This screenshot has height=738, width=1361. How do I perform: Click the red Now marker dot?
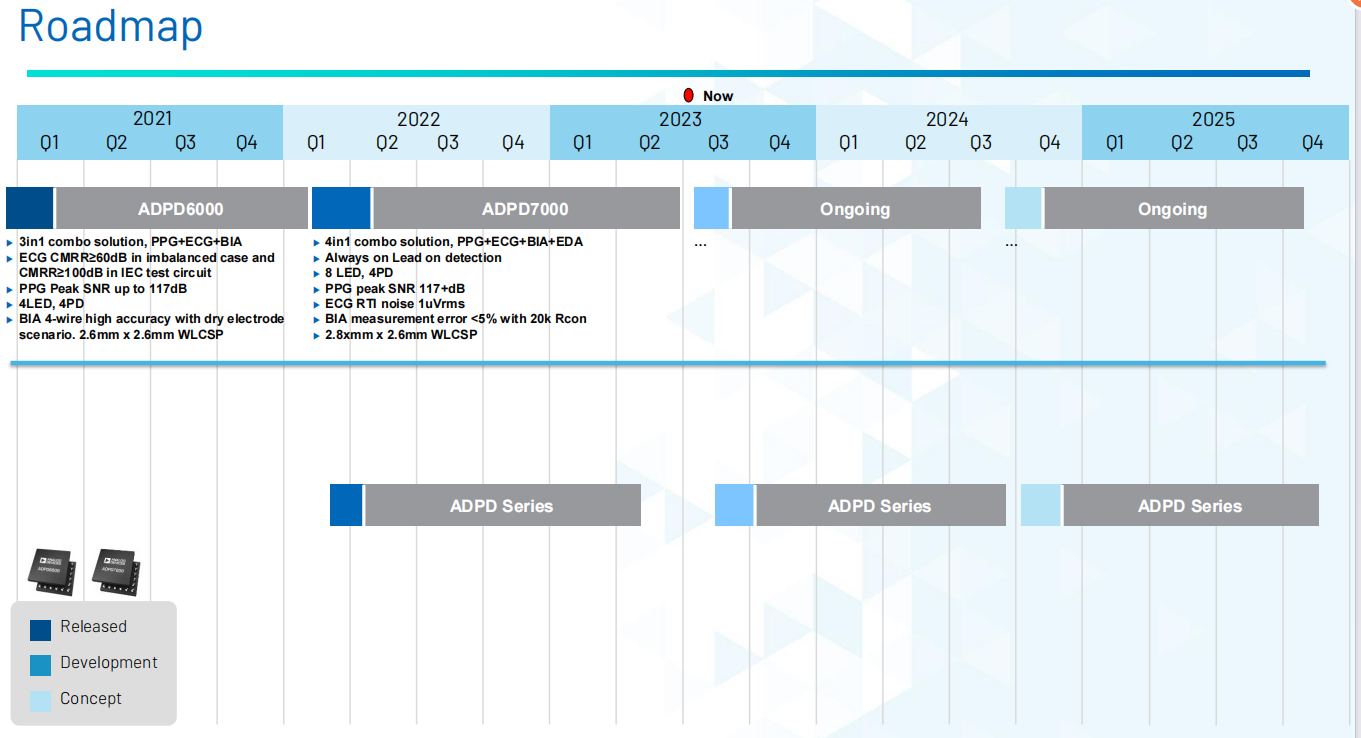688,96
